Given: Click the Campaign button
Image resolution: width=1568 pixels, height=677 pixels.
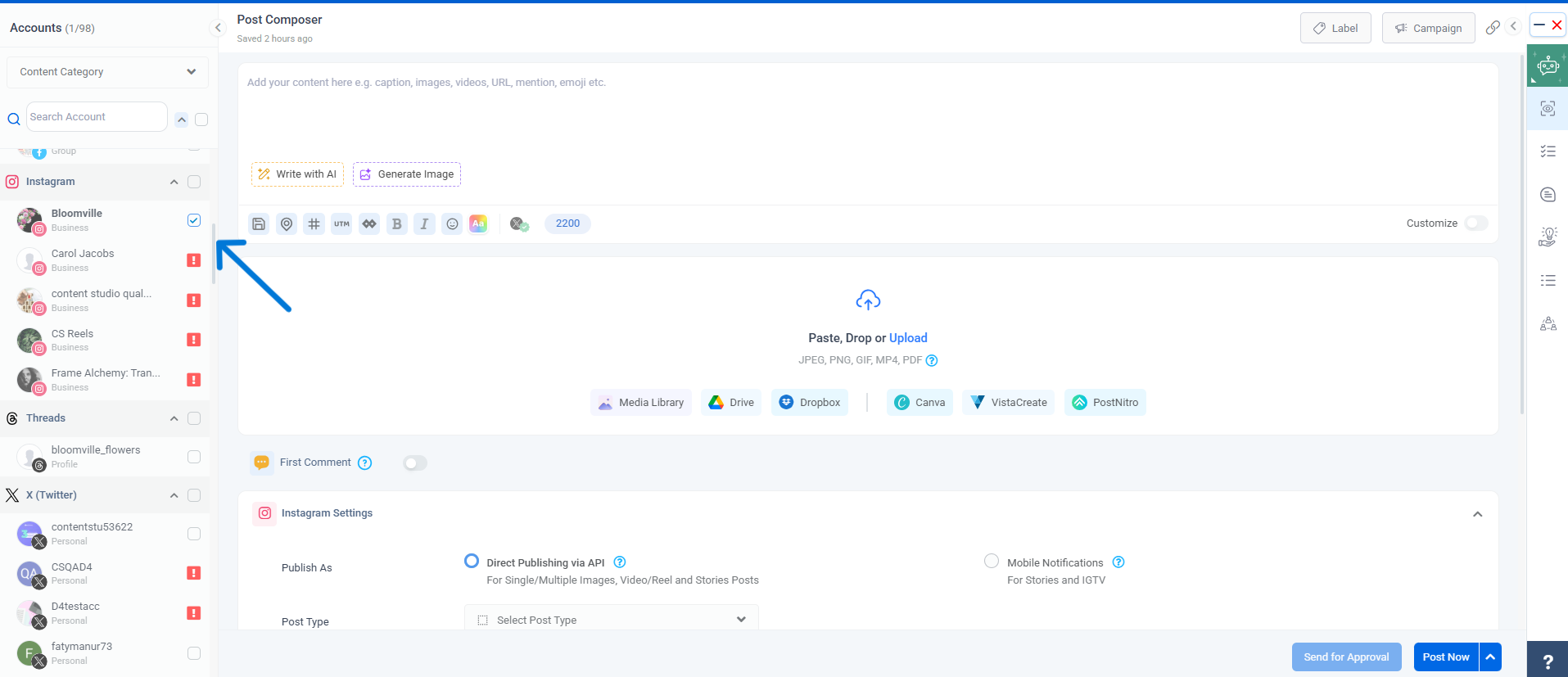Looking at the screenshot, I should (1428, 28).
